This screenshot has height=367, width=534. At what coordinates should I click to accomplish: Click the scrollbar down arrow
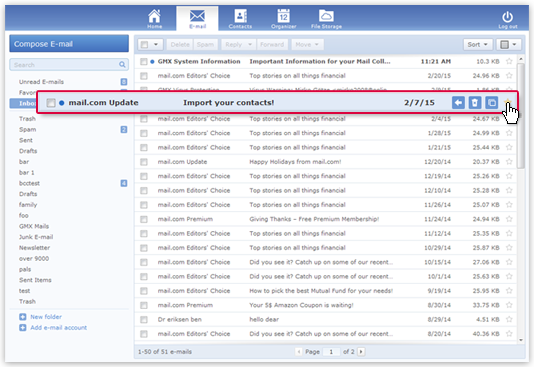pyautogui.click(x=521, y=340)
